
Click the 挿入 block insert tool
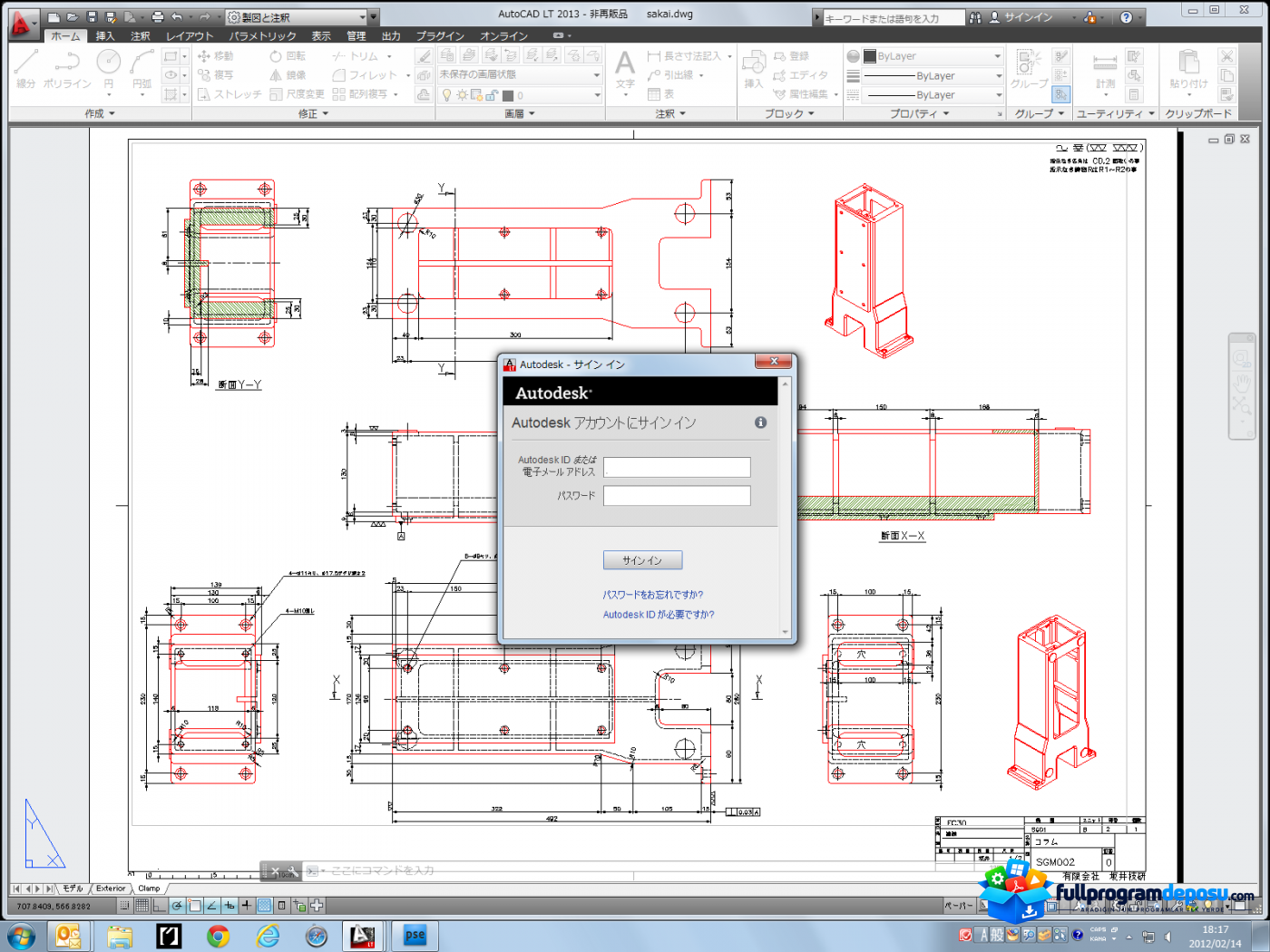754,71
